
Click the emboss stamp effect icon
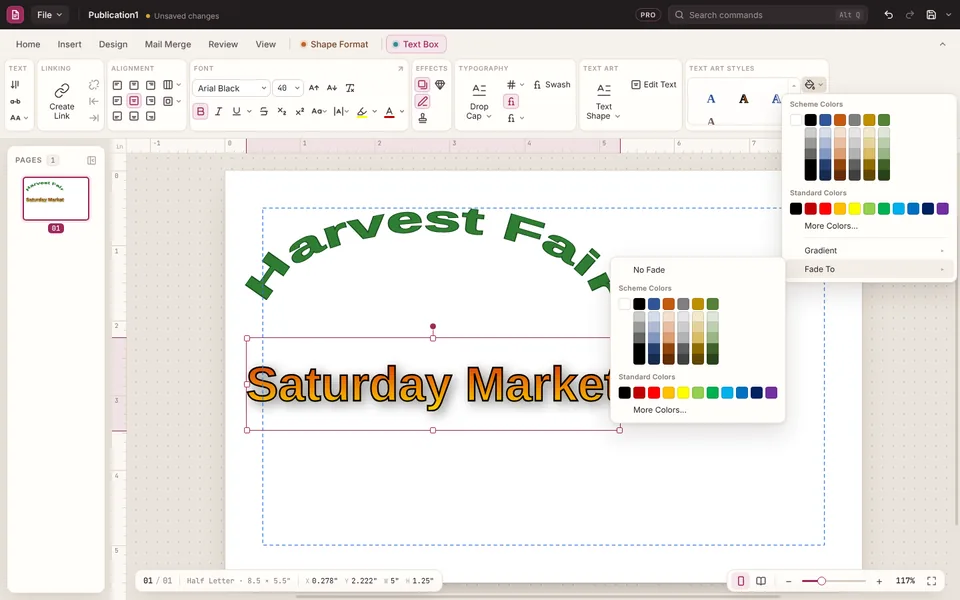[422, 118]
